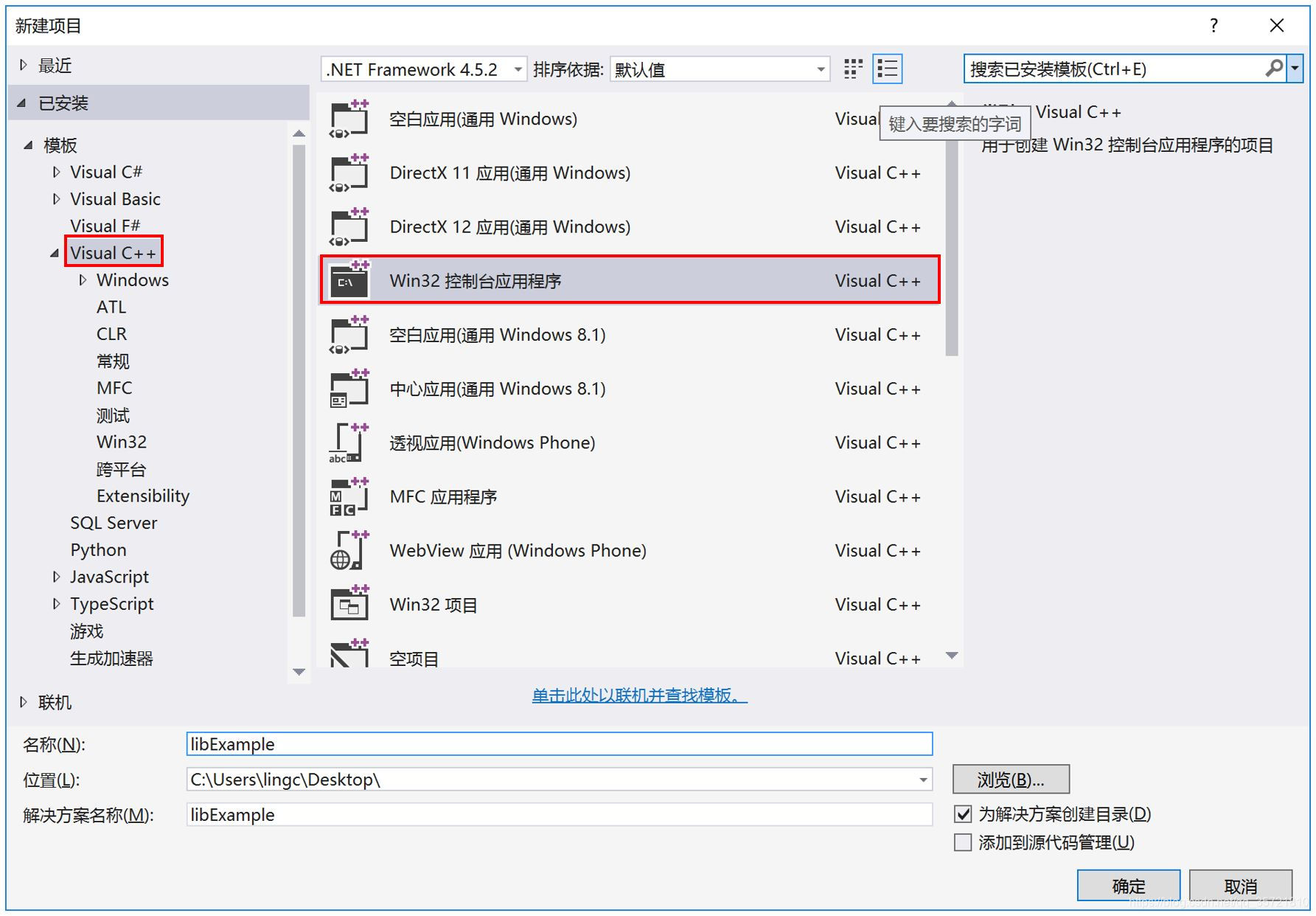Click the DirectX 11 app template icon
The image size is (1316, 916).
pyautogui.click(x=349, y=173)
